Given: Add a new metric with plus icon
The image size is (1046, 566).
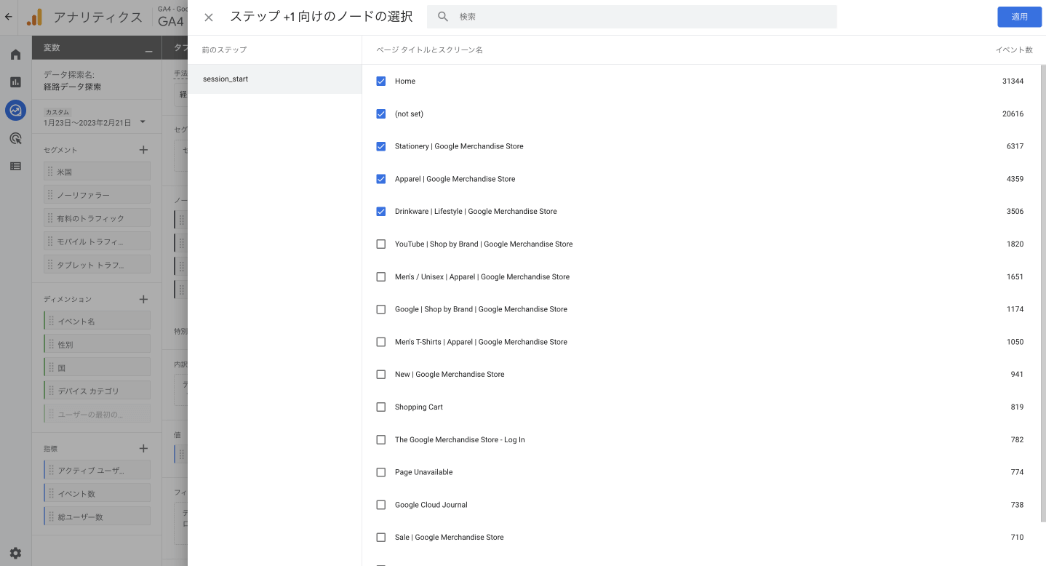Looking at the screenshot, I should point(143,449).
